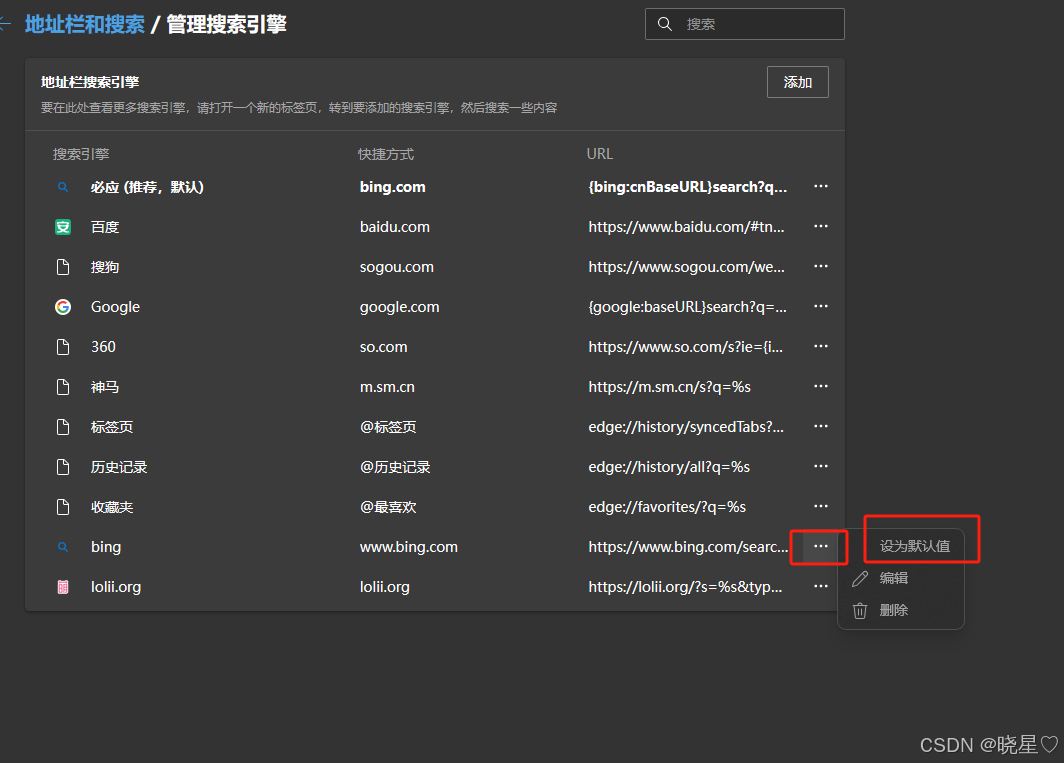Click the page icon beside 360
The image size is (1064, 763).
[63, 347]
